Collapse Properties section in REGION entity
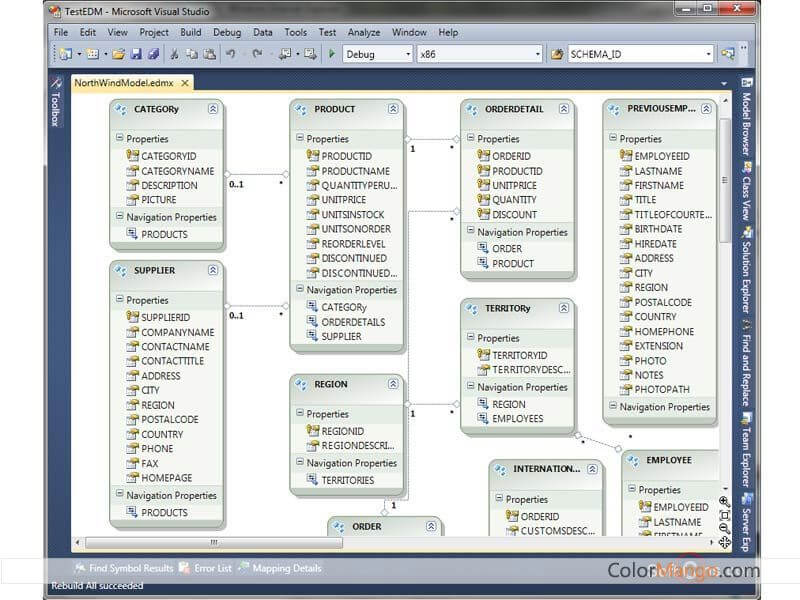Image resolution: width=800 pixels, height=600 pixels. coord(299,413)
